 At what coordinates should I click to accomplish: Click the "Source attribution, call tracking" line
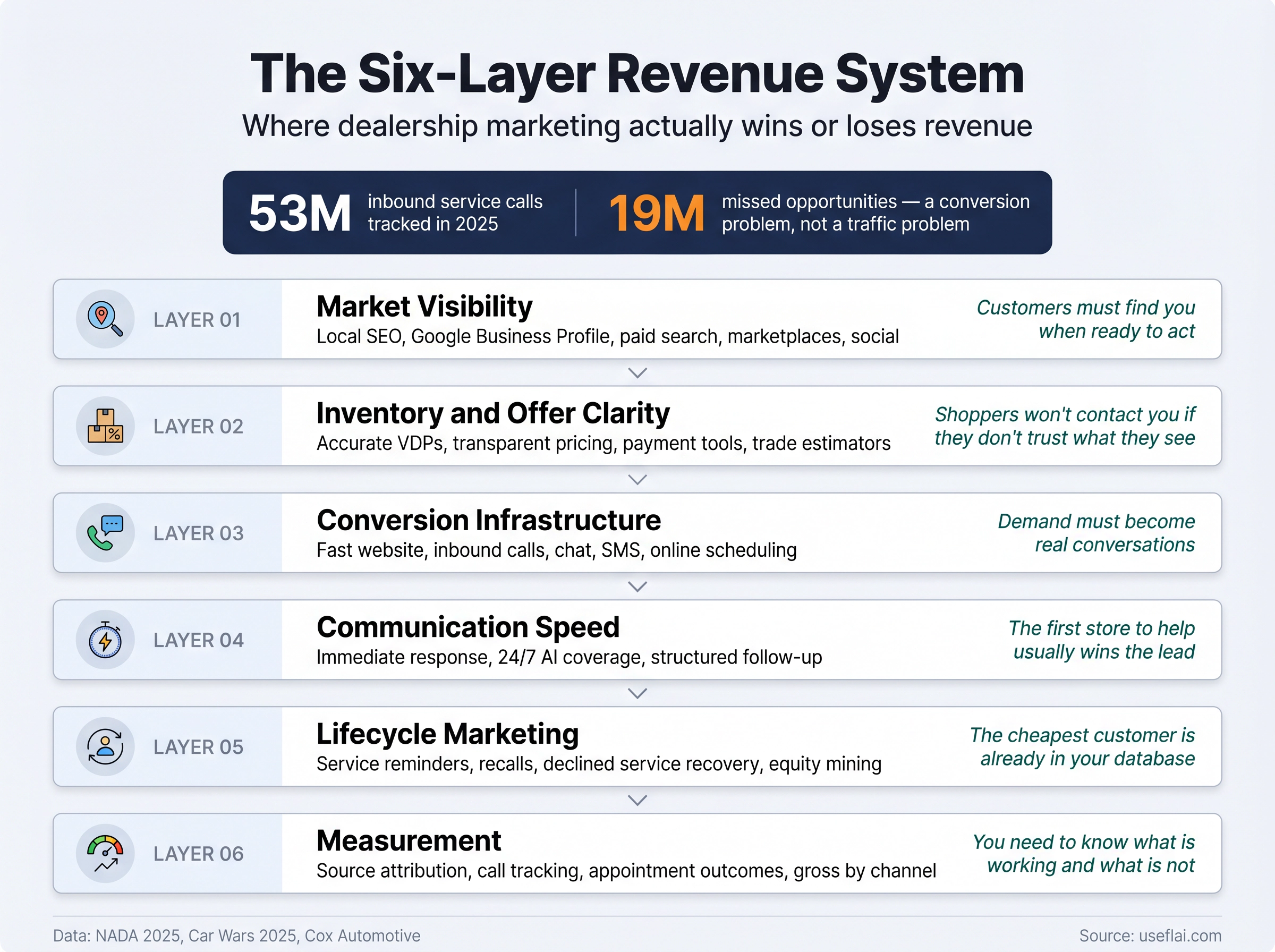(x=626, y=871)
